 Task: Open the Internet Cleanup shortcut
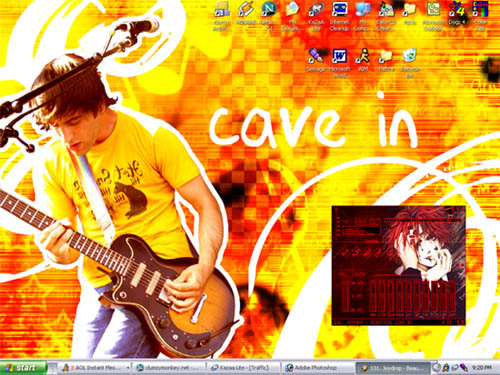coord(339,16)
